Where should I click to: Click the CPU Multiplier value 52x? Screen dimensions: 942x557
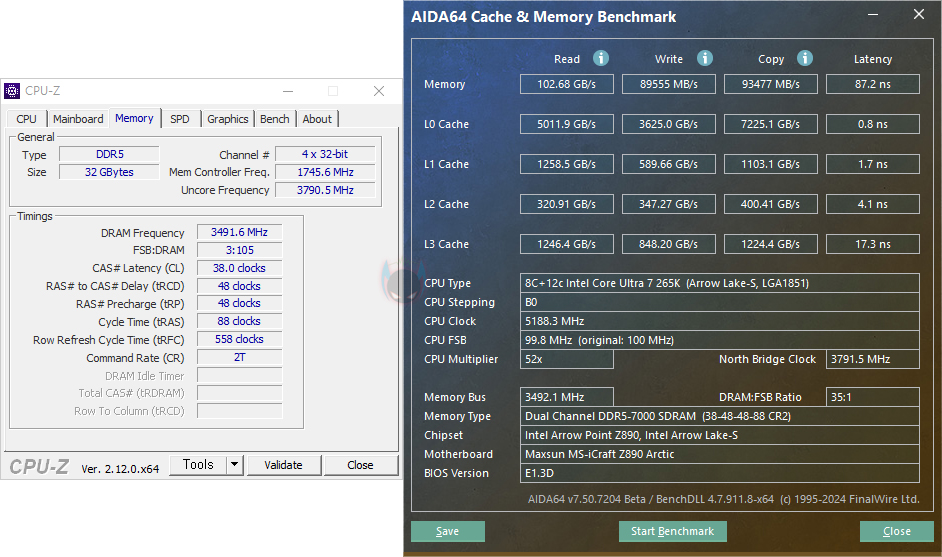(x=567, y=359)
